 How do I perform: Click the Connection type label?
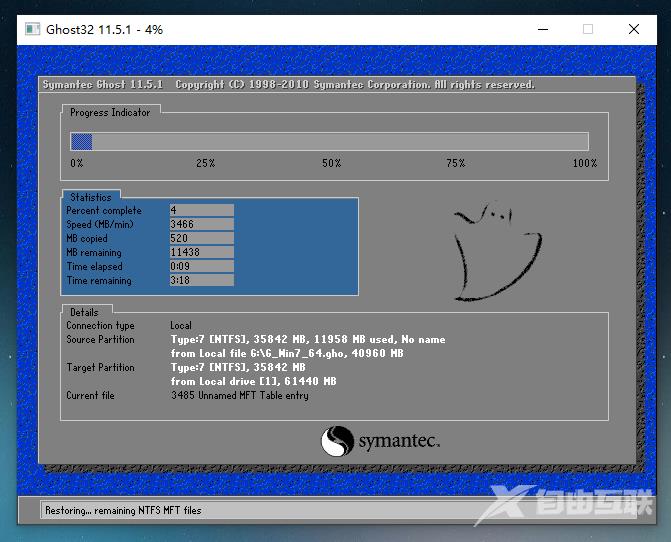101,326
